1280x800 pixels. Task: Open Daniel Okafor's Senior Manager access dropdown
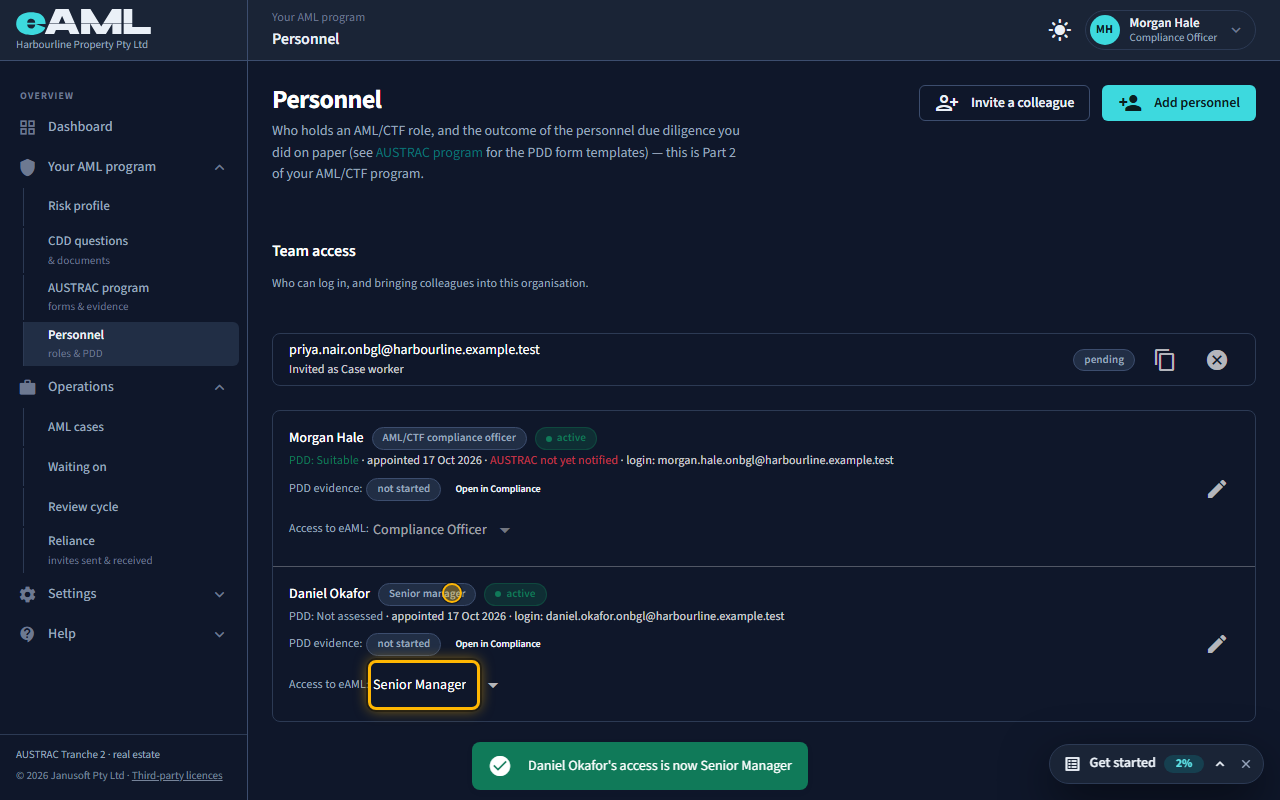(x=435, y=685)
